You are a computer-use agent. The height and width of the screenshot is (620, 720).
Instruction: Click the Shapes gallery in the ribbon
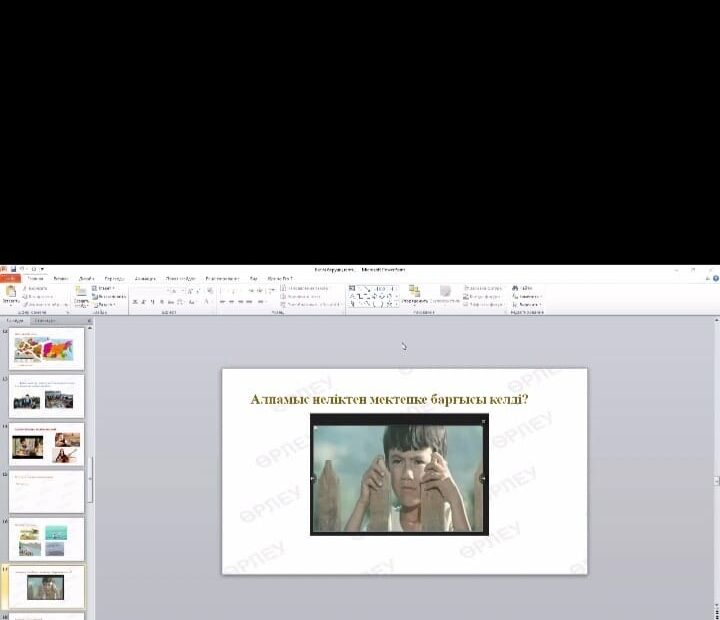tap(372, 295)
